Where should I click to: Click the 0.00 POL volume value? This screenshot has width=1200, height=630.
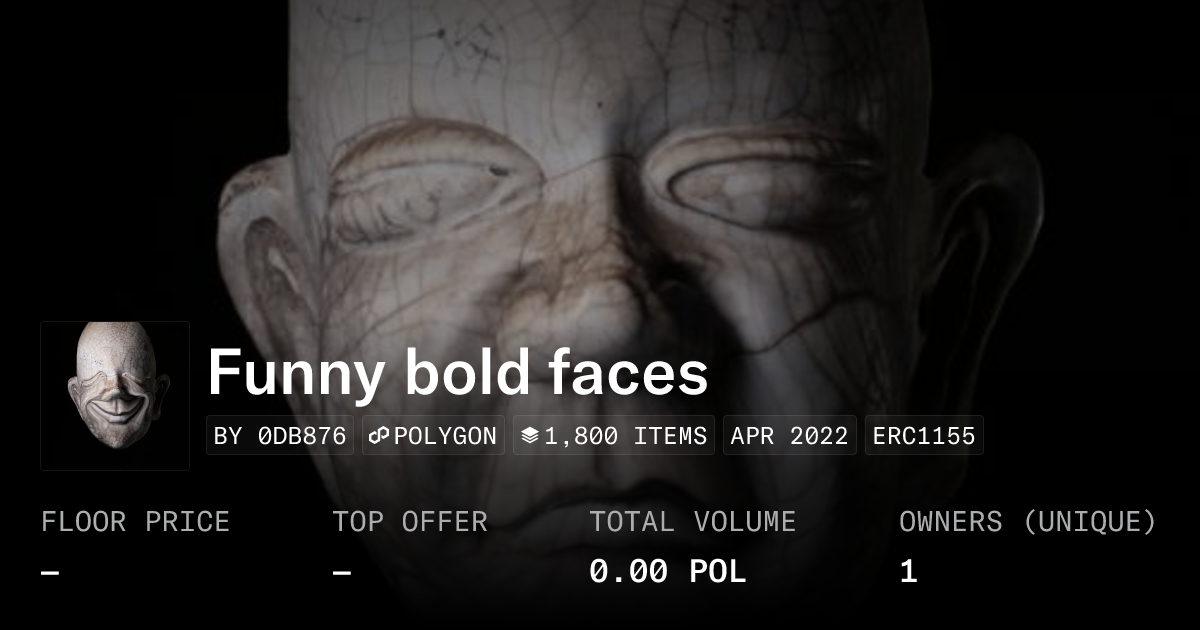pos(667,572)
